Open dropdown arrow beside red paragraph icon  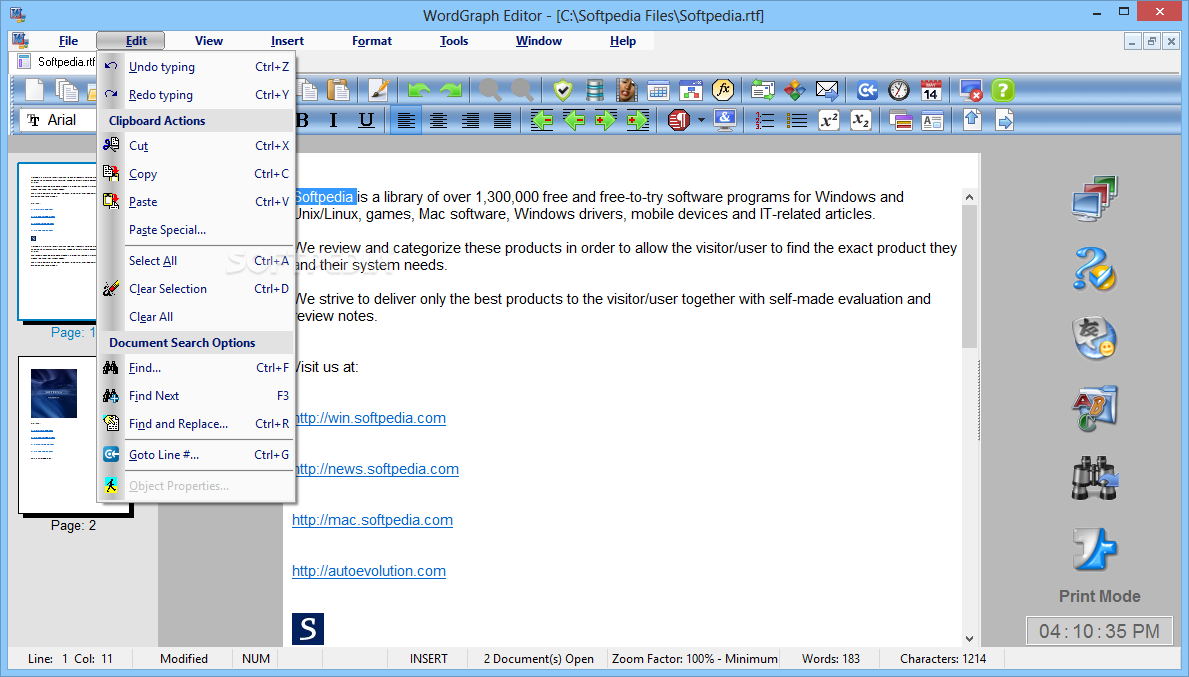(701, 120)
